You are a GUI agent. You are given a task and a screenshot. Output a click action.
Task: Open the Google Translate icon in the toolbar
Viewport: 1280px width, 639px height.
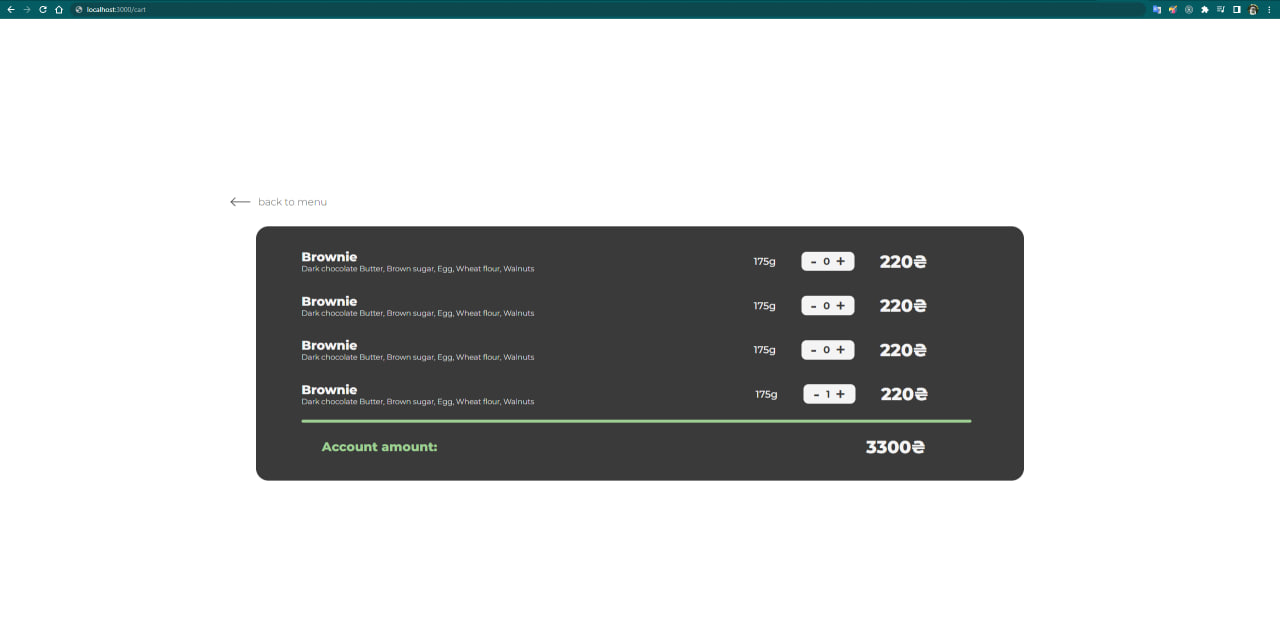click(1157, 9)
